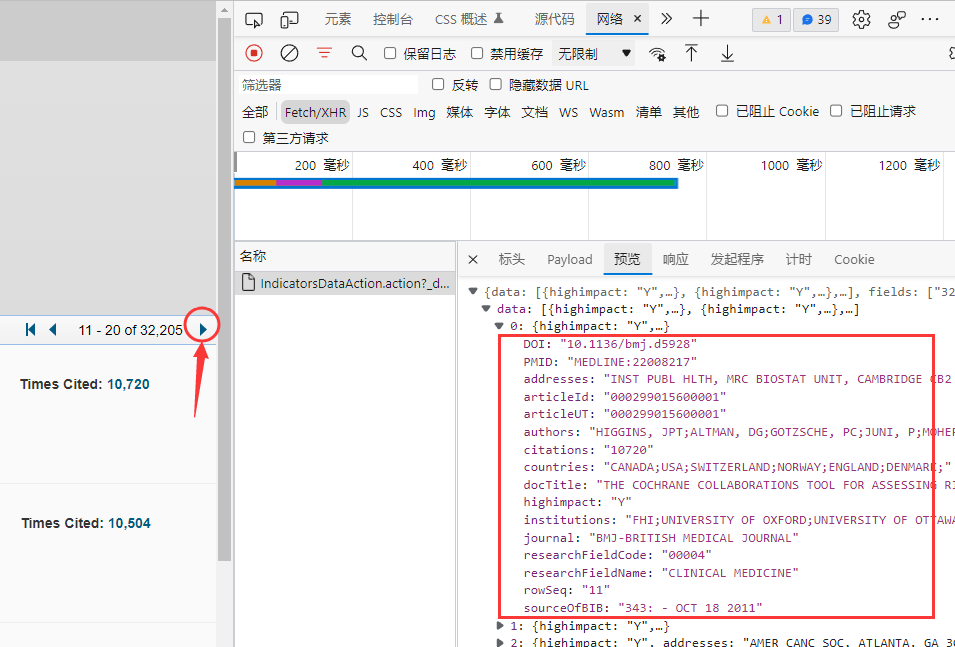Switch to 源代码 tab
Screen dimensions: 955x647
554,19
